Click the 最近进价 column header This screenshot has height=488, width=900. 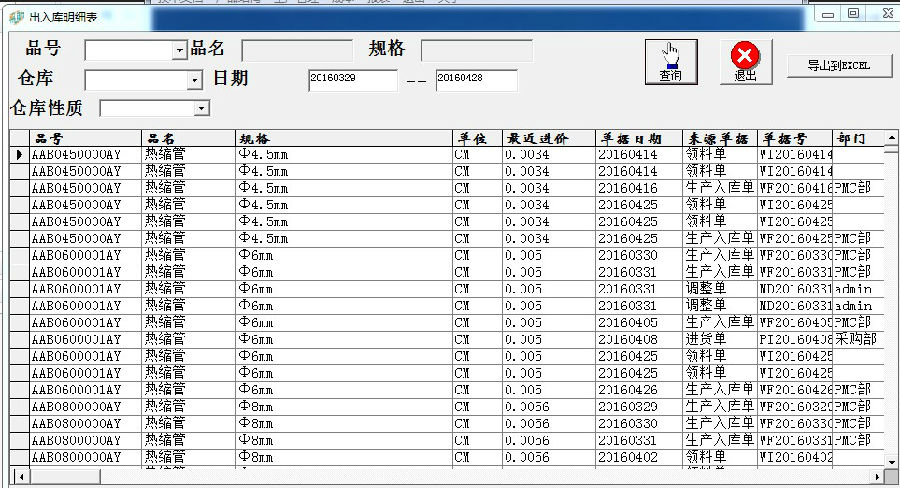coord(548,138)
